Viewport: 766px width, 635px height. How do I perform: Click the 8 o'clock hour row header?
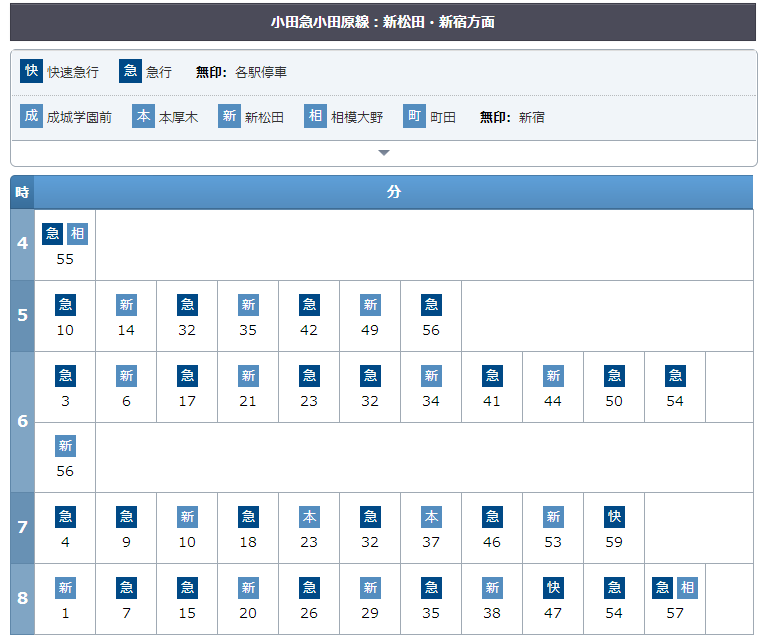pyautogui.click(x=22, y=599)
